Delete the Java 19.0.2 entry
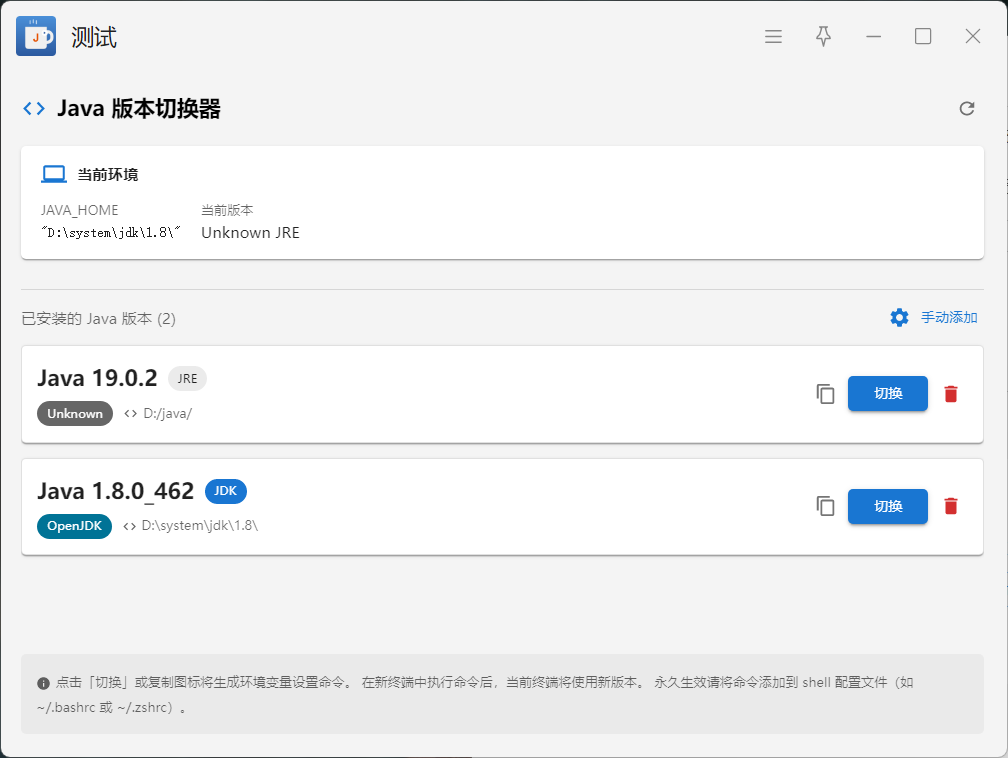 (951, 394)
